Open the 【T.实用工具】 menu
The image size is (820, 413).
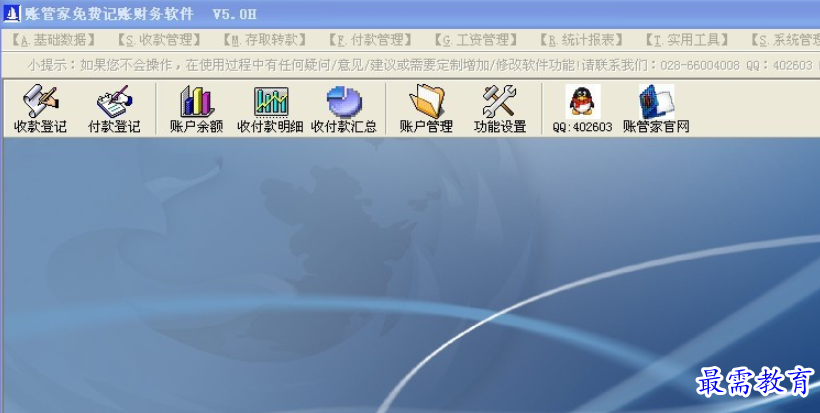point(687,40)
